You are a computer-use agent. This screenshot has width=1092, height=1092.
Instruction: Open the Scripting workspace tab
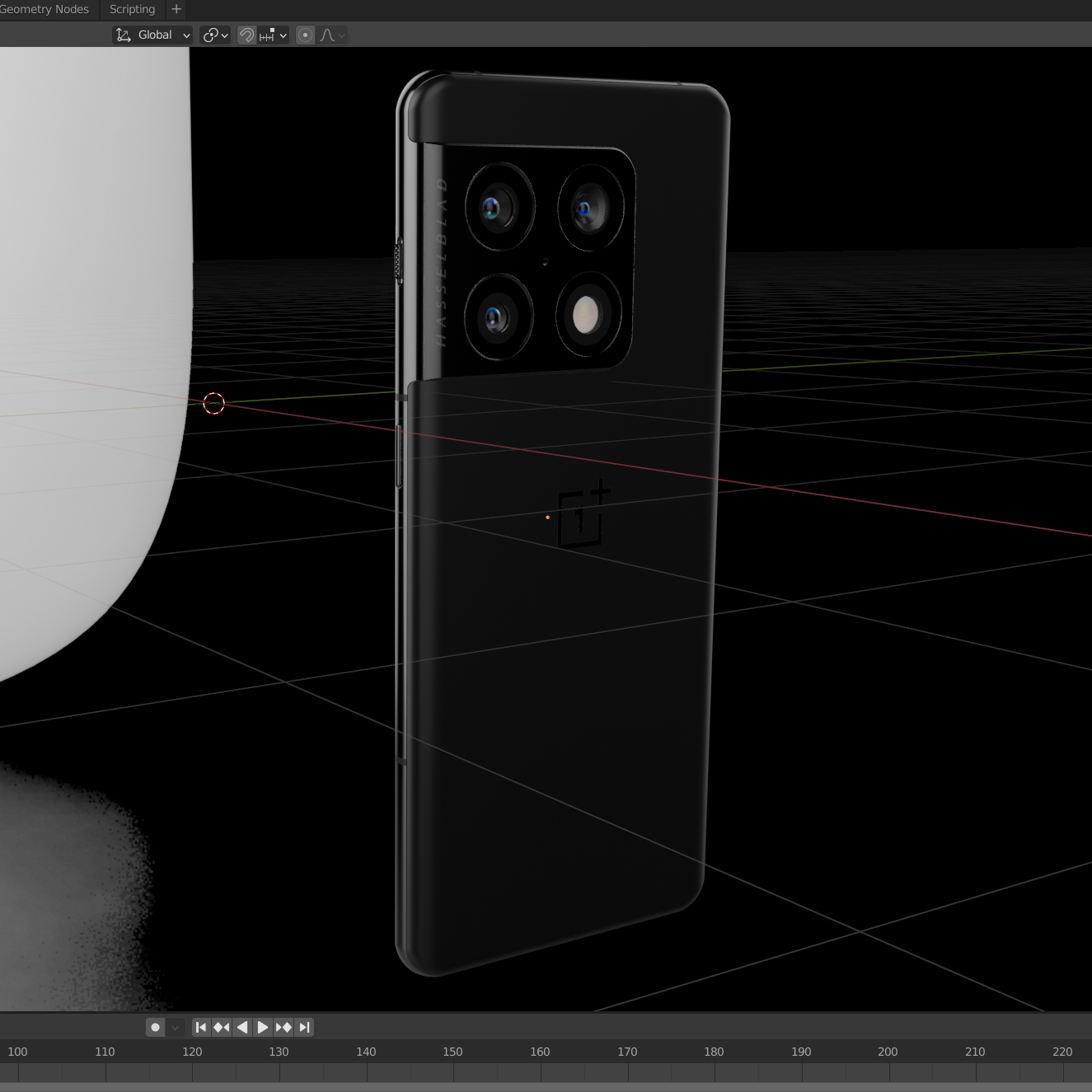coord(132,9)
